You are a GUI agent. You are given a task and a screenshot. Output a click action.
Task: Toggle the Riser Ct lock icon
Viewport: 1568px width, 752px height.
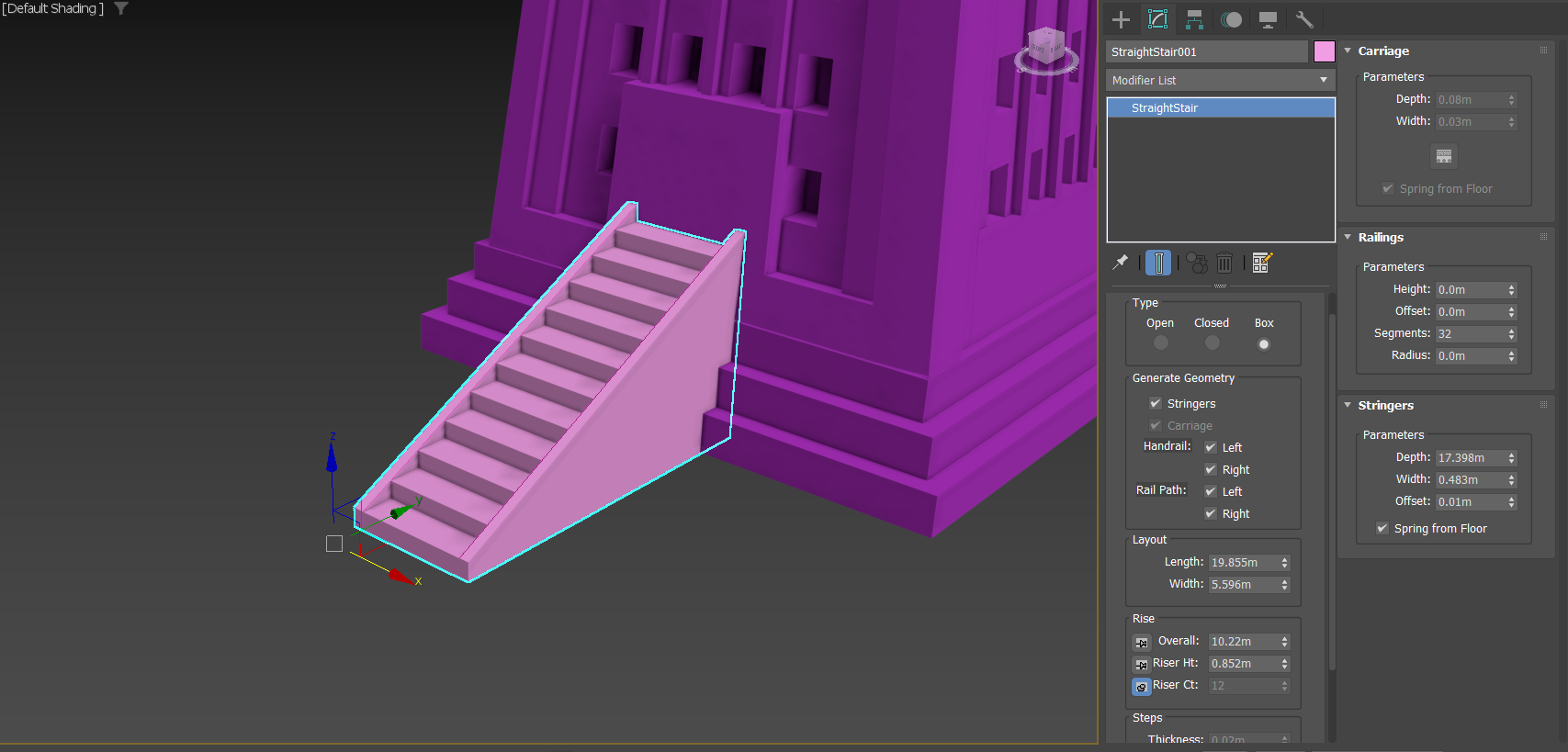1142,686
